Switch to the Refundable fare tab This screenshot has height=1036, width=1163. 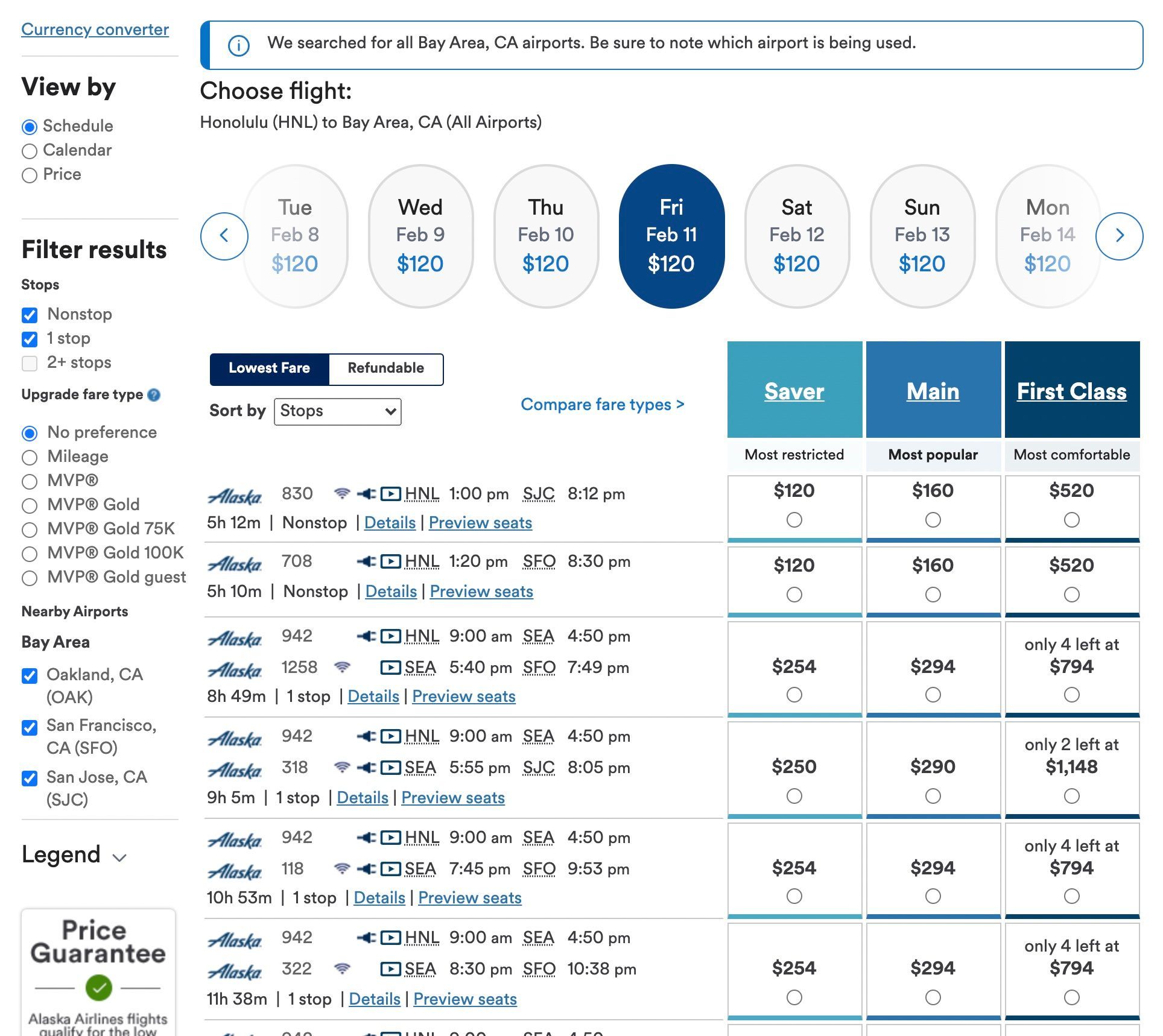385,368
